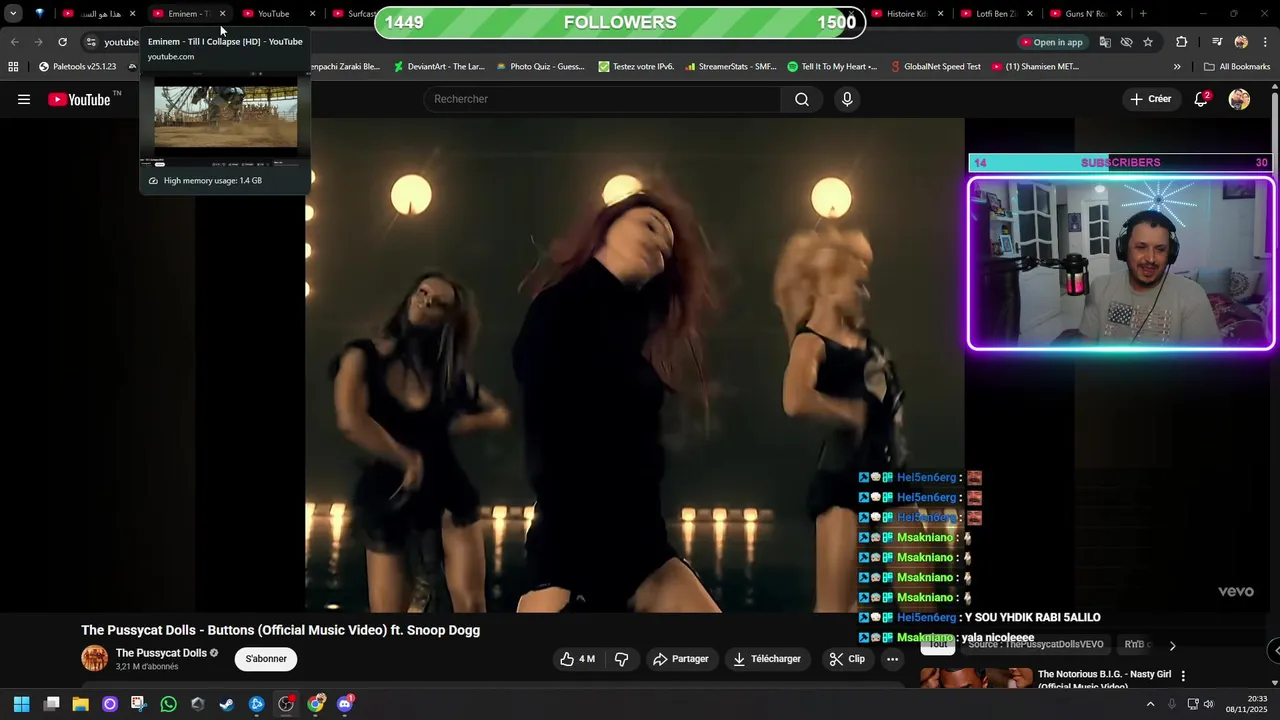Open the Shamisen MET bookmark
Screen dimensions: 1280x720
pyautogui.click(x=1035, y=67)
